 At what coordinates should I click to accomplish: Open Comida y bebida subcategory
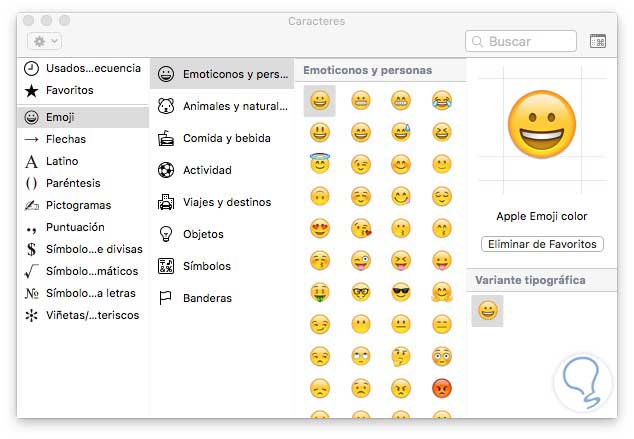226,138
